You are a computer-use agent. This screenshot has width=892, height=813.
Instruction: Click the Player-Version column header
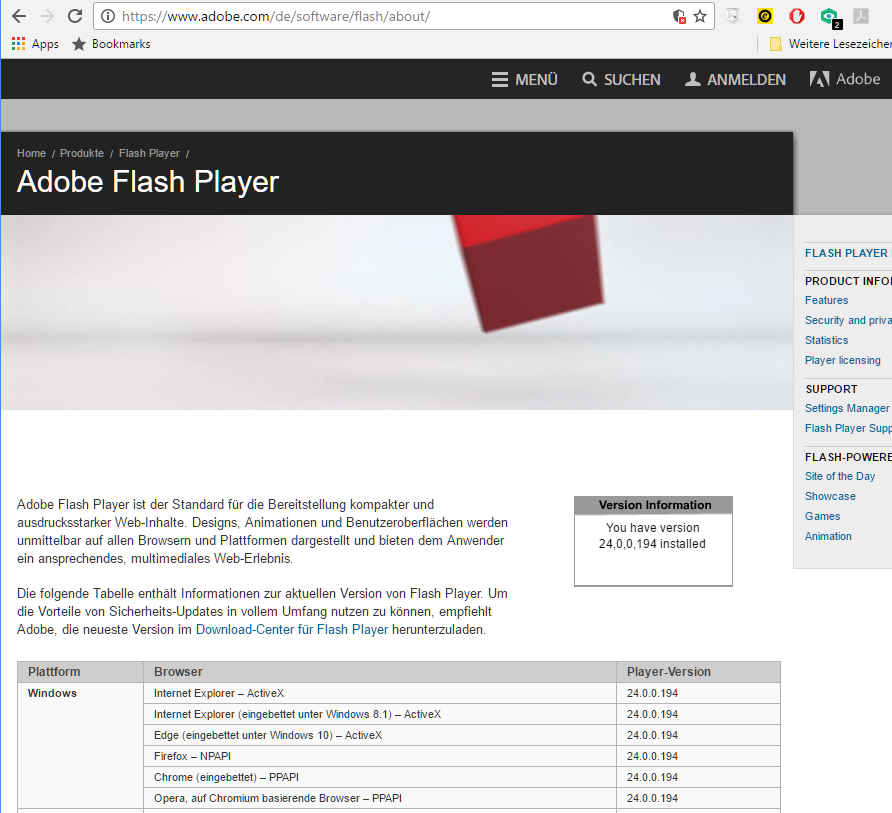[699, 672]
